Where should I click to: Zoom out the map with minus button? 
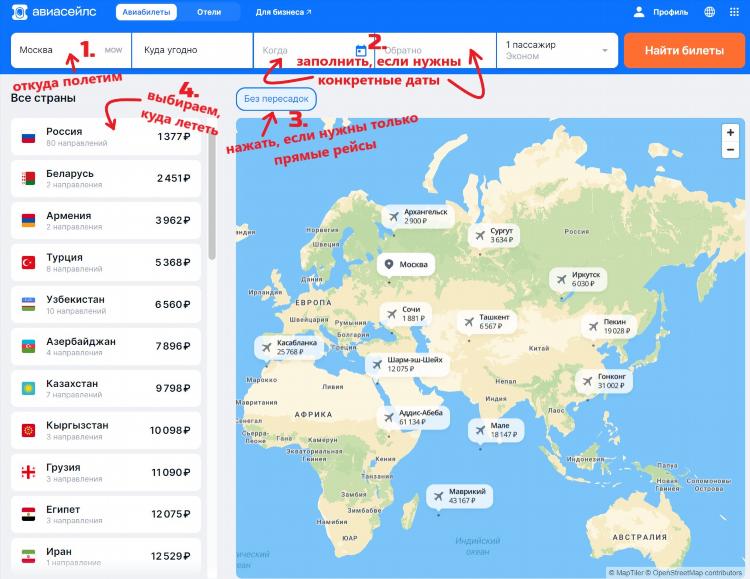[730, 150]
